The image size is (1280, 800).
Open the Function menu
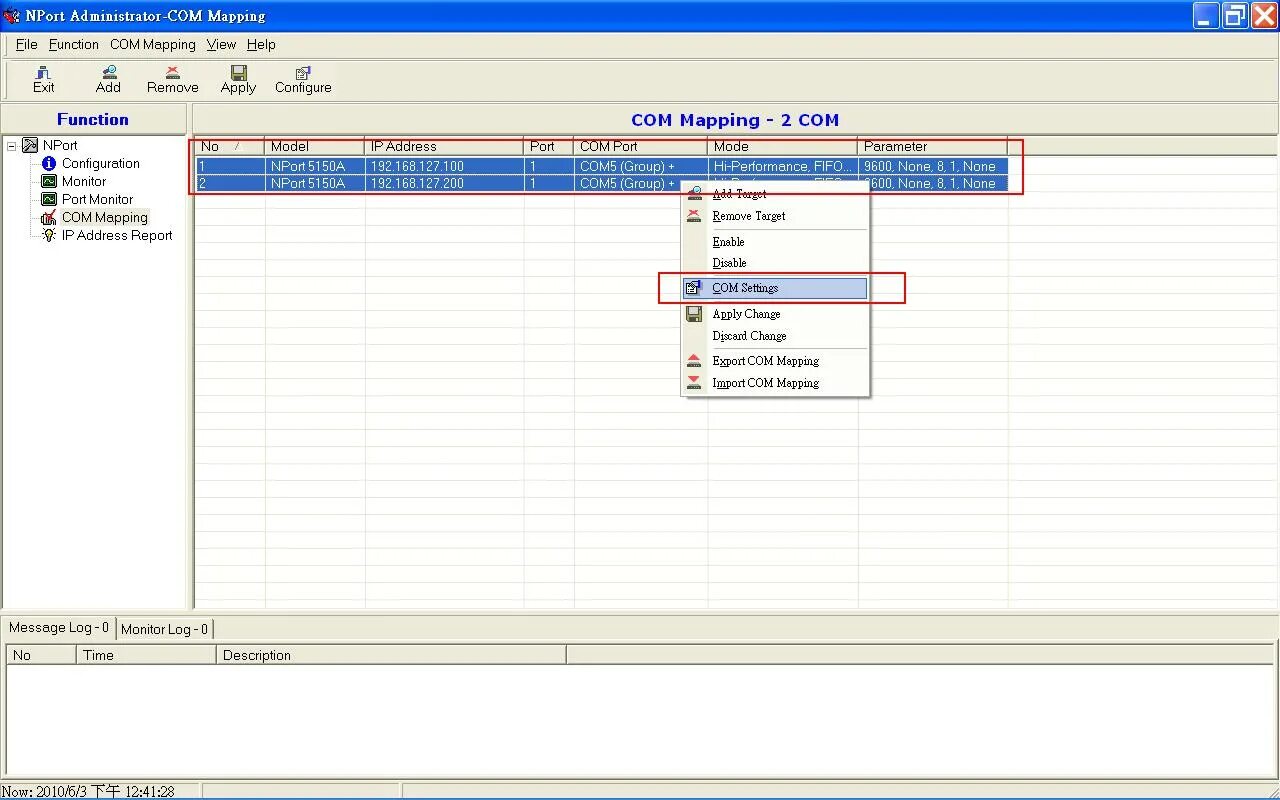click(74, 44)
